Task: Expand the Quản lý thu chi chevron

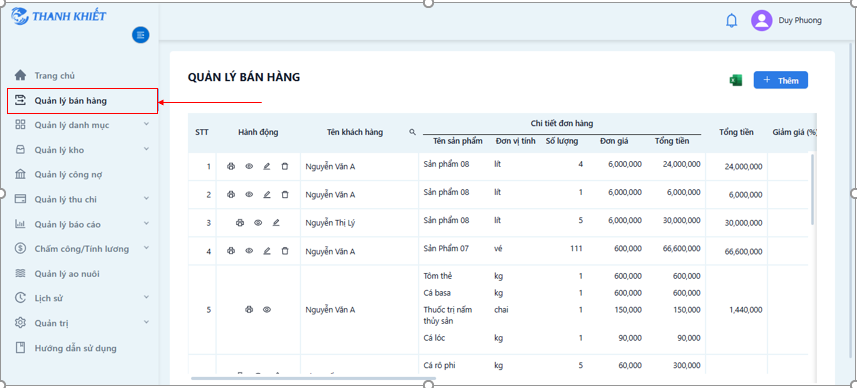Action: click(146, 198)
